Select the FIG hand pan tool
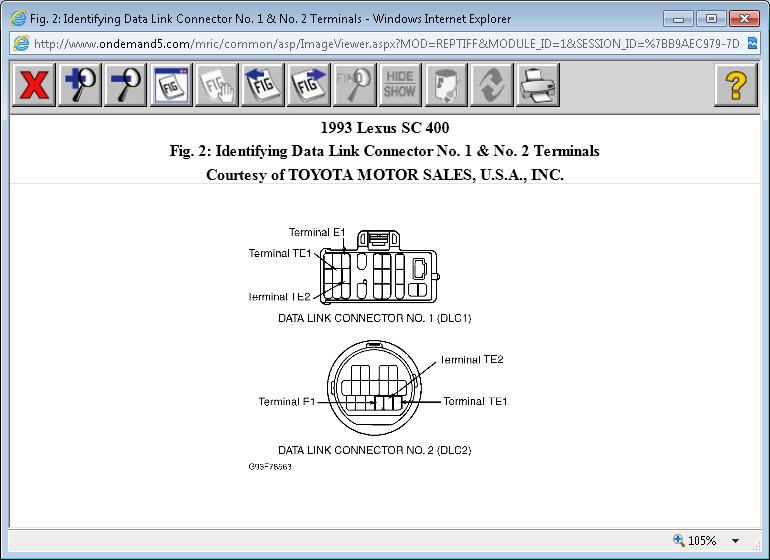The height and width of the screenshot is (560, 770). 217,85
